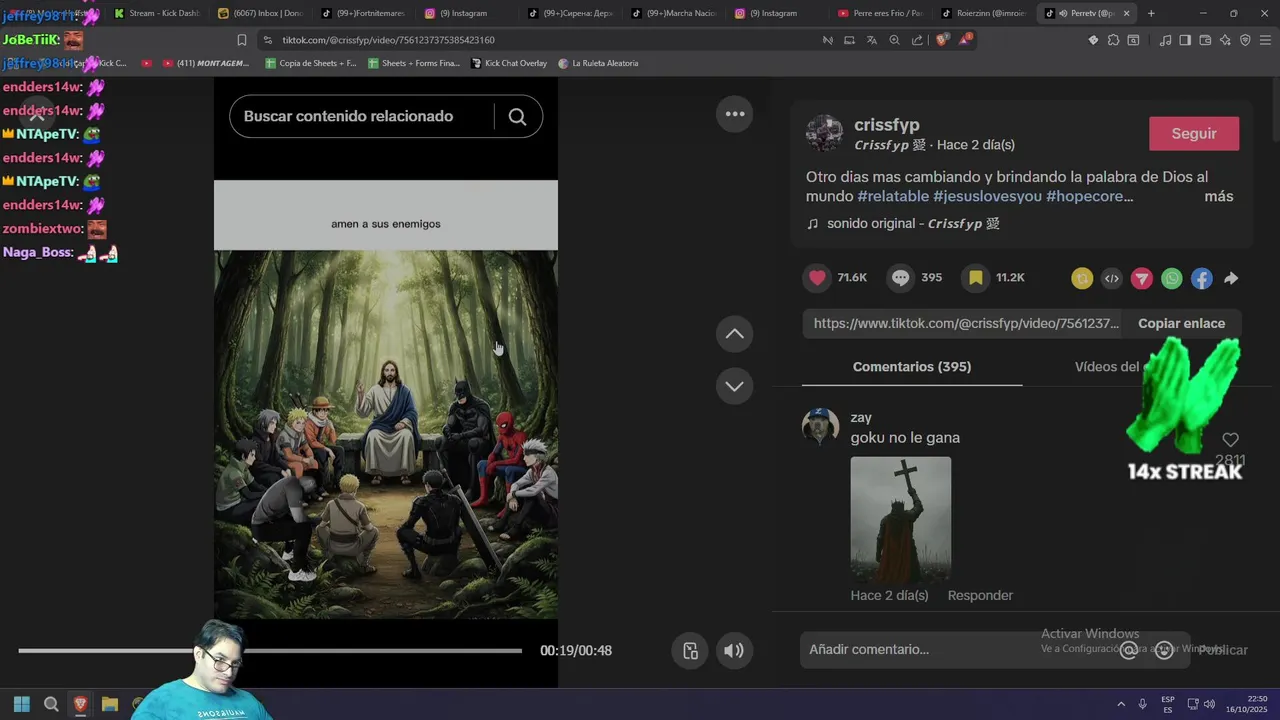The width and height of the screenshot is (1280, 720).
Task: Open the 'La Ruleta Aleatoria' bookmark
Action: tap(598, 63)
